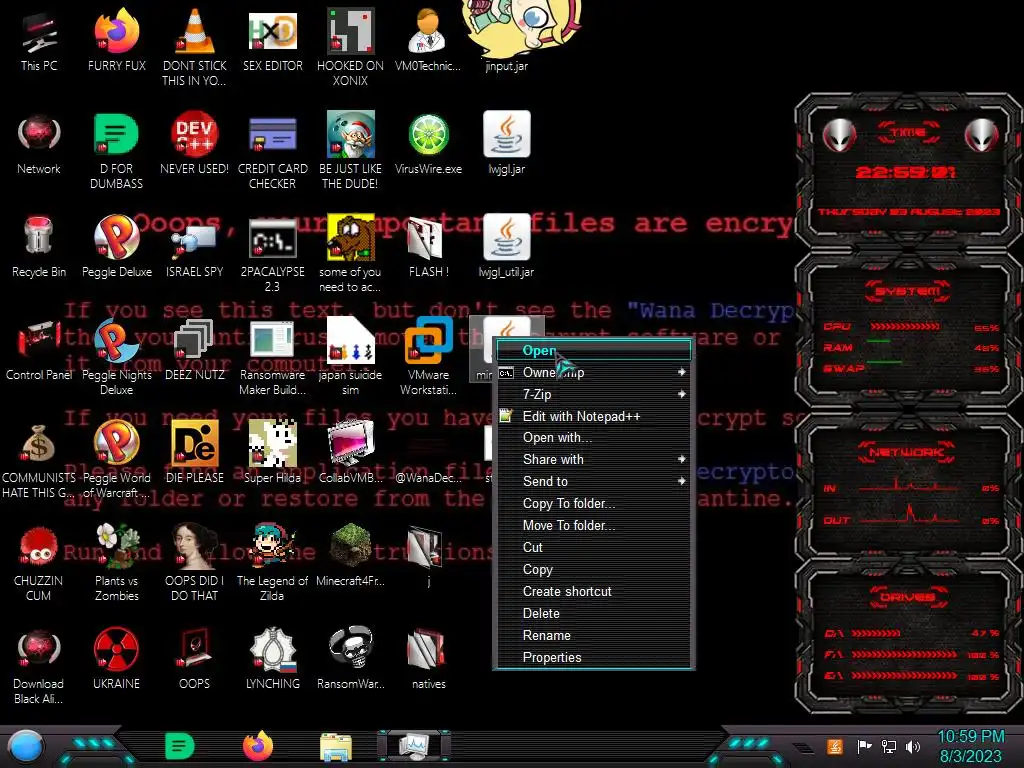Screen dimensions: 1024x768
Task: Click the volume speaker tray icon
Action: (913, 746)
